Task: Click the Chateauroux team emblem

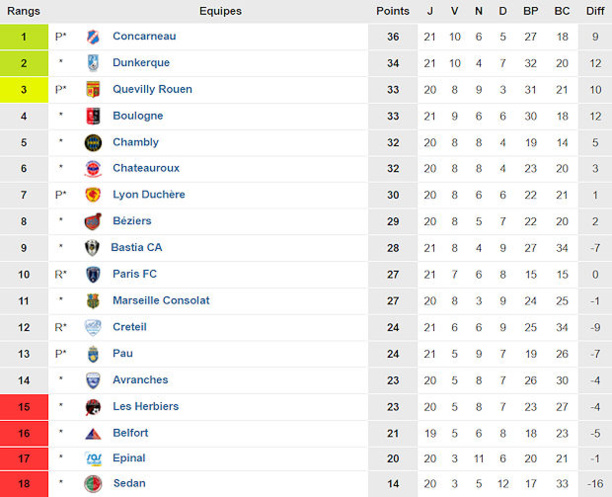Action: pyautogui.click(x=93, y=169)
